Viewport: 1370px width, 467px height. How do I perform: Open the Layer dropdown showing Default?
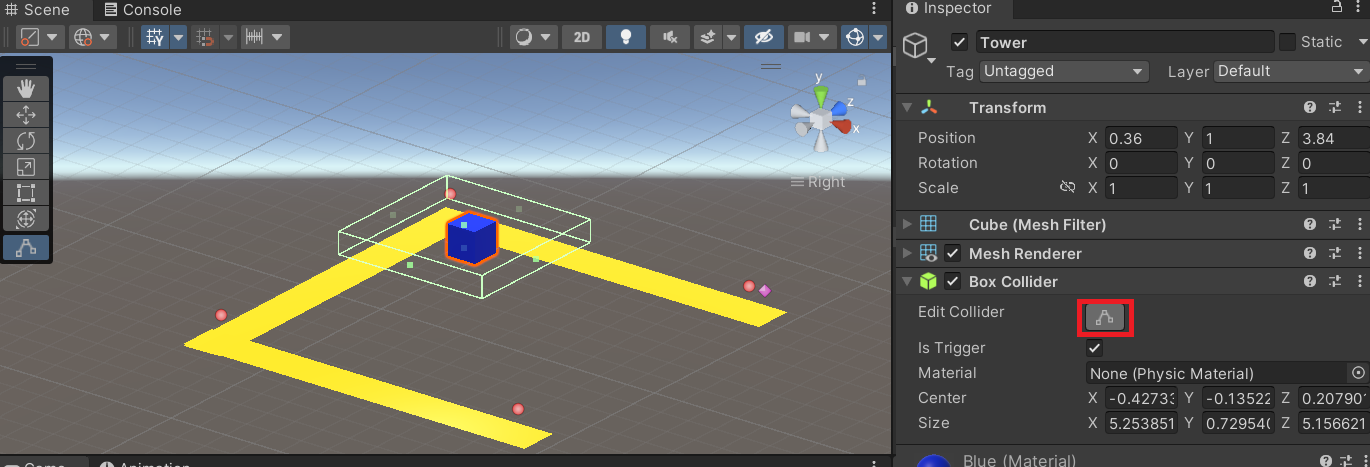[x=1291, y=71]
